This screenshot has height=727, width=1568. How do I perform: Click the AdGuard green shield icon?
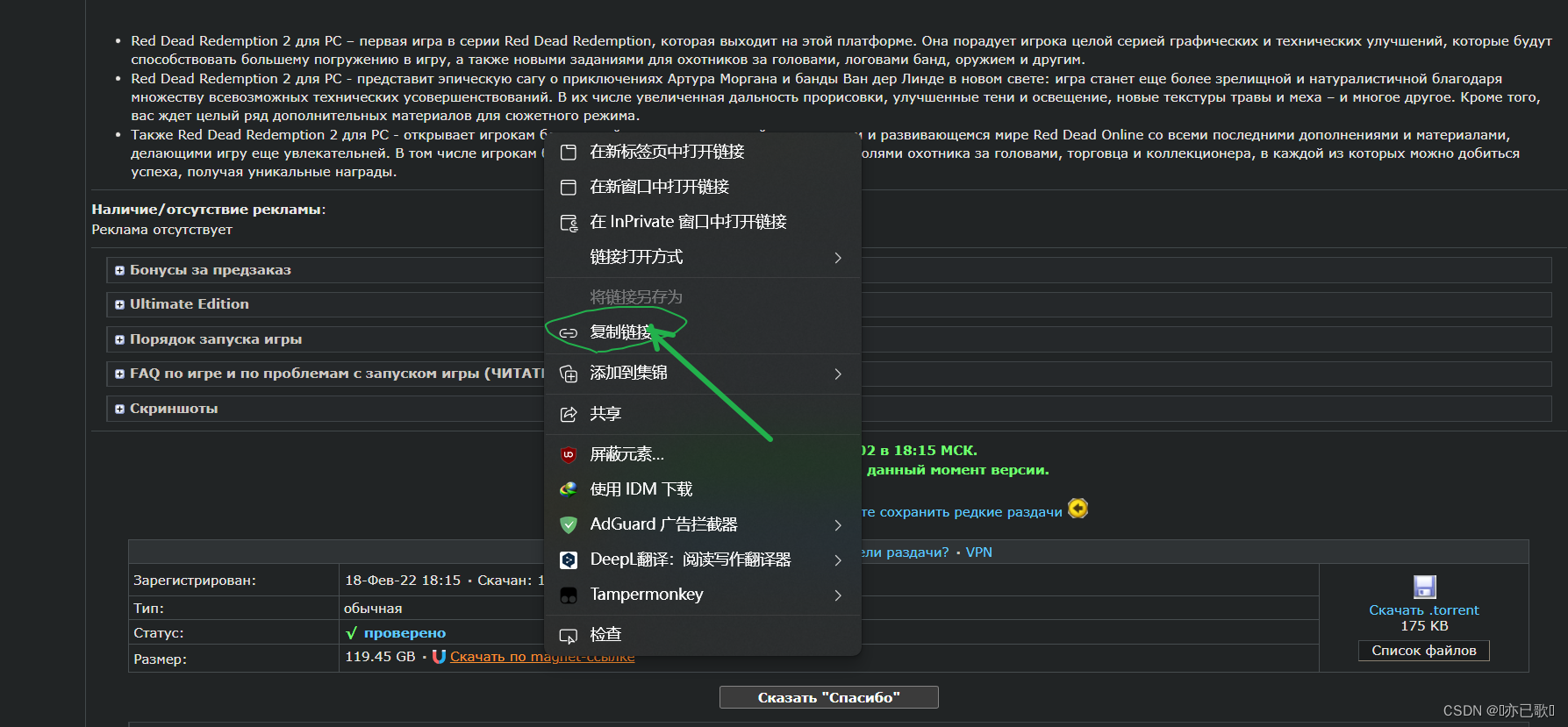click(x=569, y=524)
